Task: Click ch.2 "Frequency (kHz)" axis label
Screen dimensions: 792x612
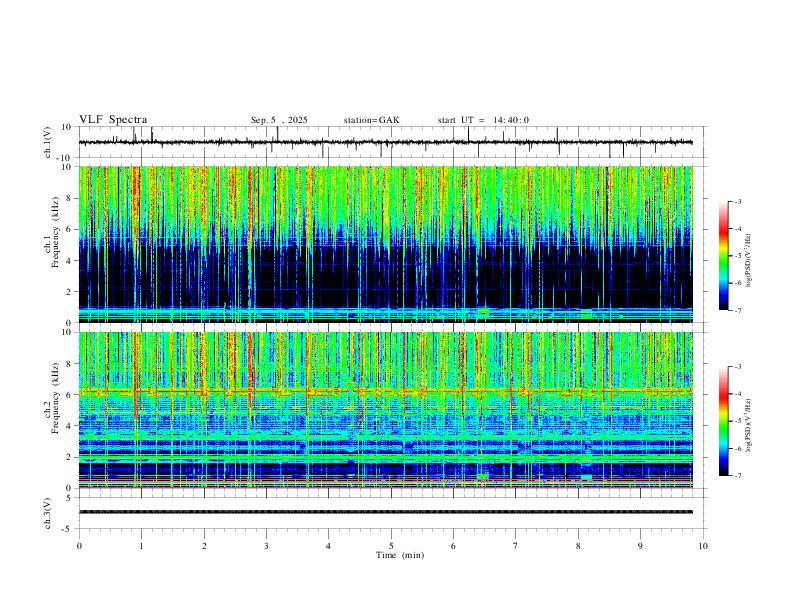Action: point(55,398)
